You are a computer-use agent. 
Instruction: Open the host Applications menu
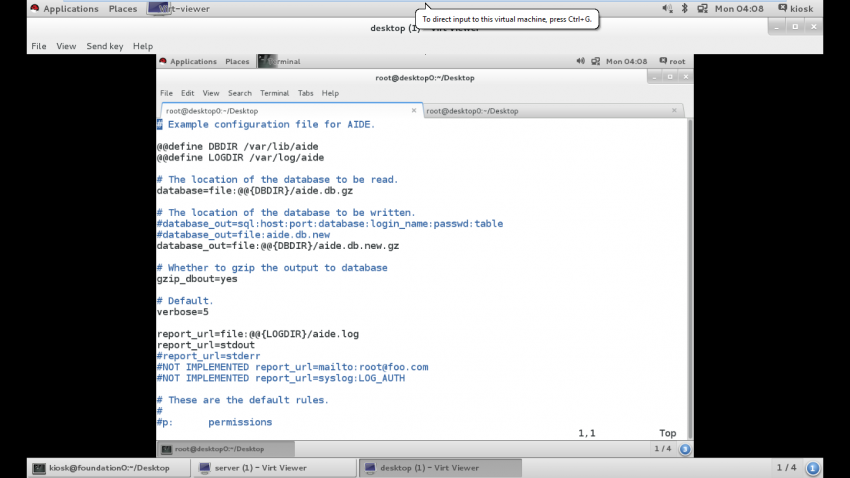63,9
